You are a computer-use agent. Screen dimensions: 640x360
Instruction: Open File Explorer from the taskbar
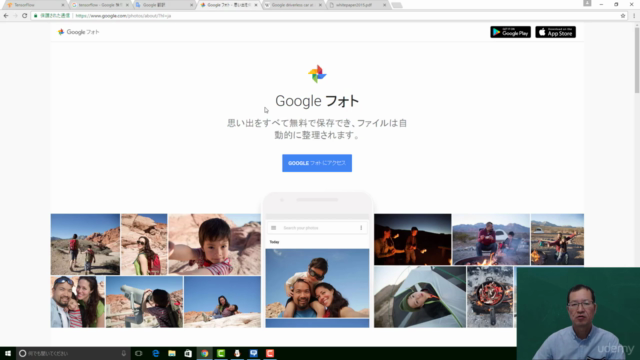click(x=172, y=353)
